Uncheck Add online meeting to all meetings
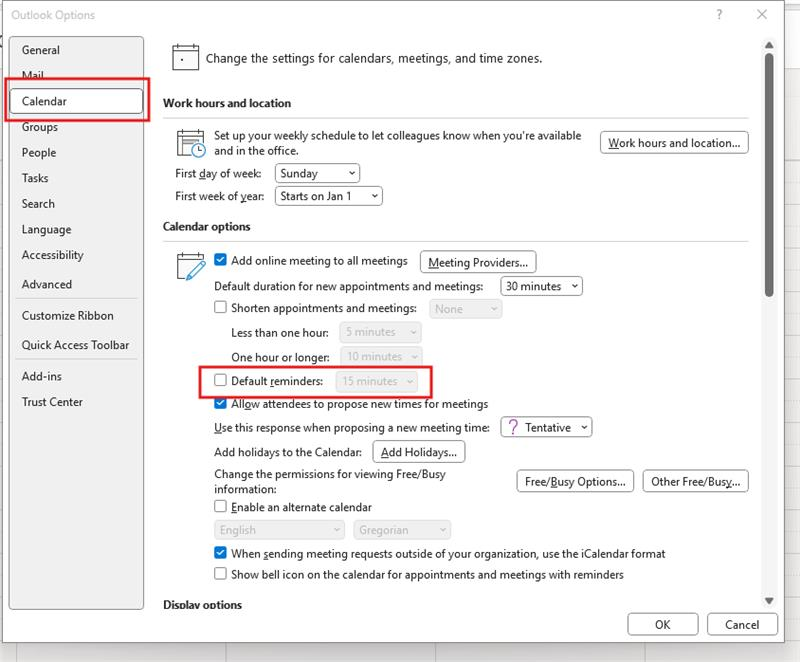 coord(220,260)
